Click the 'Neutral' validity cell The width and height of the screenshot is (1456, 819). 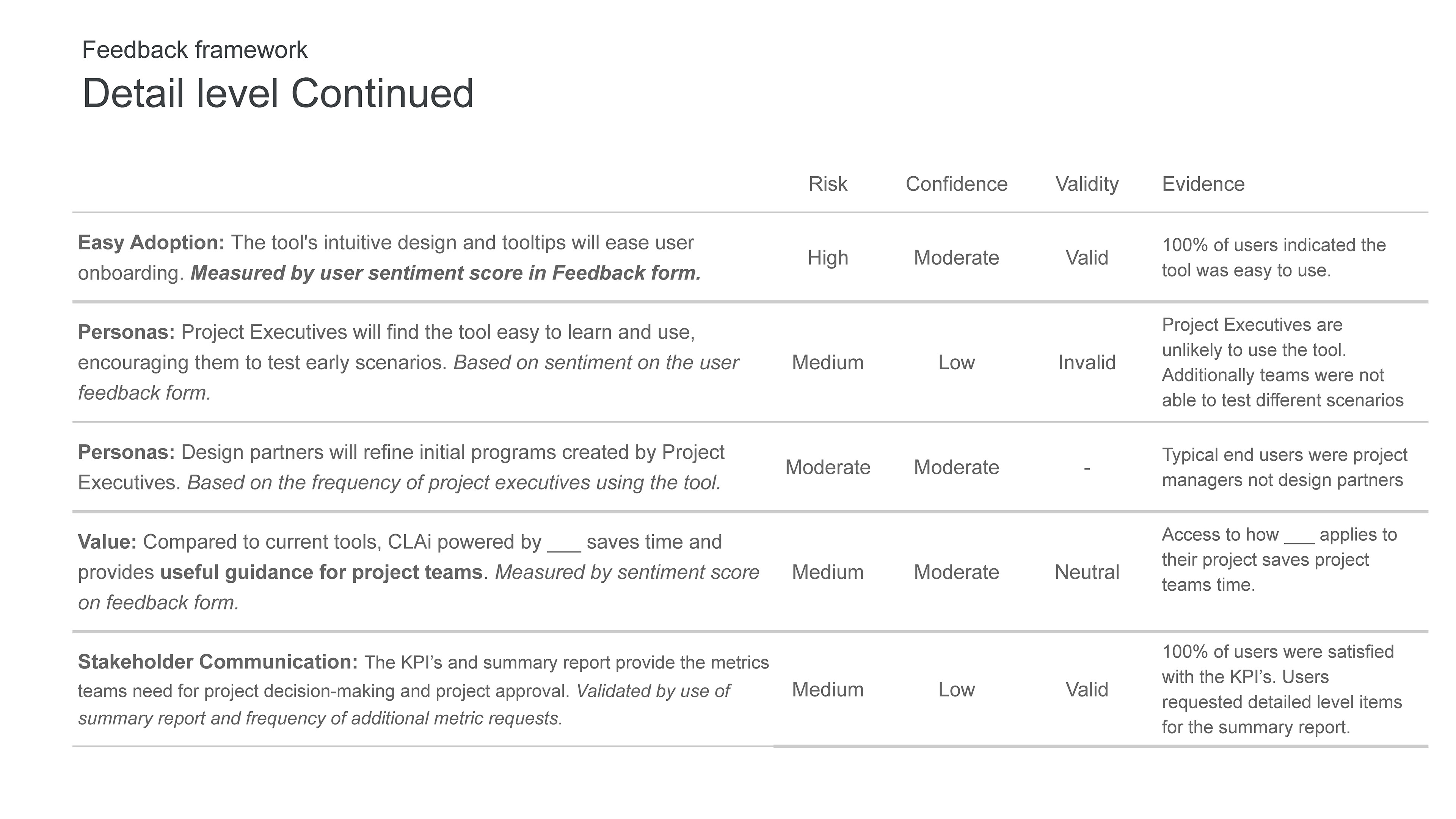tap(1086, 572)
